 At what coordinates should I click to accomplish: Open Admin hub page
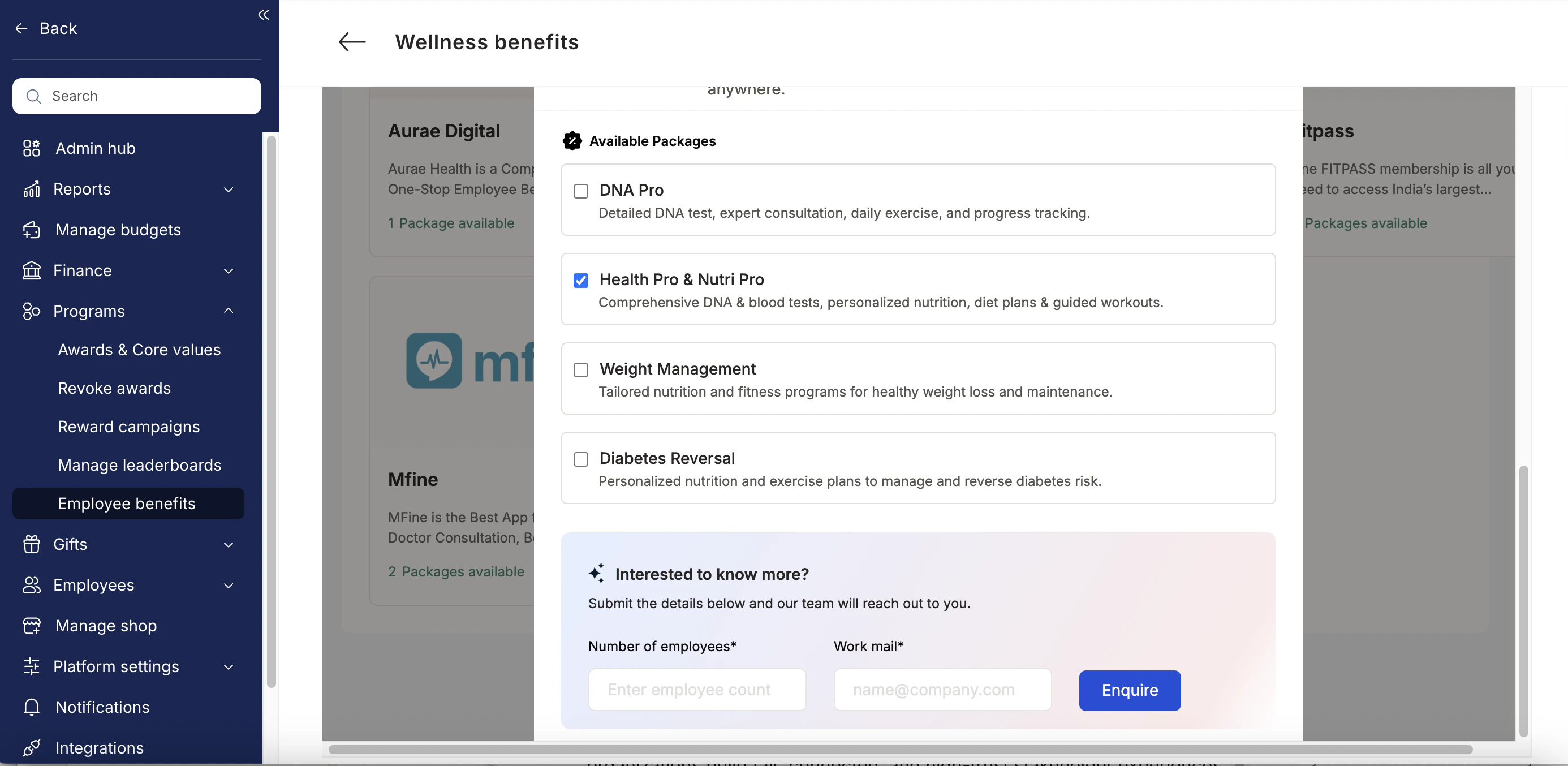[x=96, y=148]
